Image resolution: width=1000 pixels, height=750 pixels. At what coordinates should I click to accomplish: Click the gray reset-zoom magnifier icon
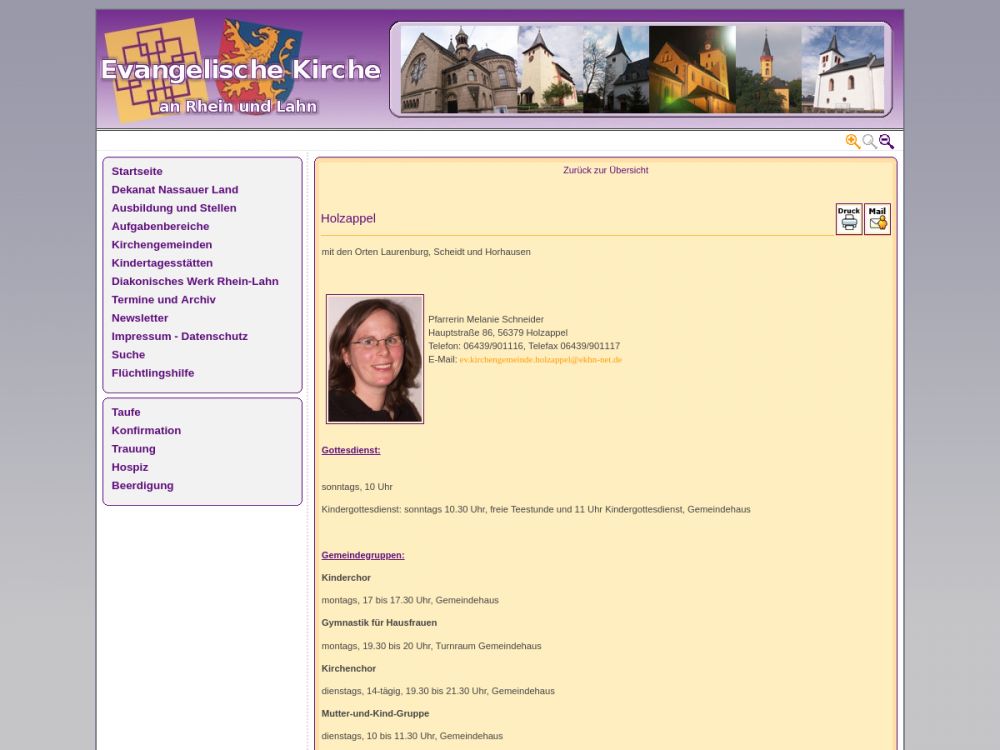869,142
